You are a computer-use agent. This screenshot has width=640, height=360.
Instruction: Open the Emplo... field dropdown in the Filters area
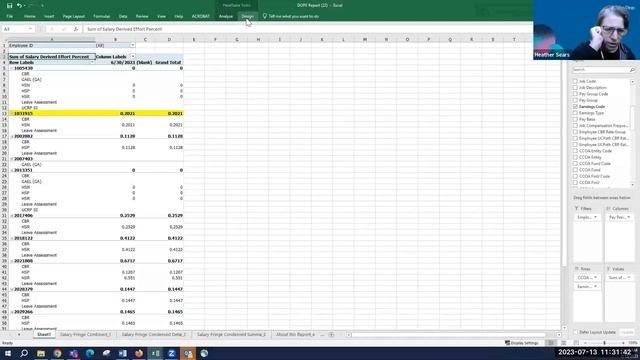pyautogui.click(x=595, y=218)
